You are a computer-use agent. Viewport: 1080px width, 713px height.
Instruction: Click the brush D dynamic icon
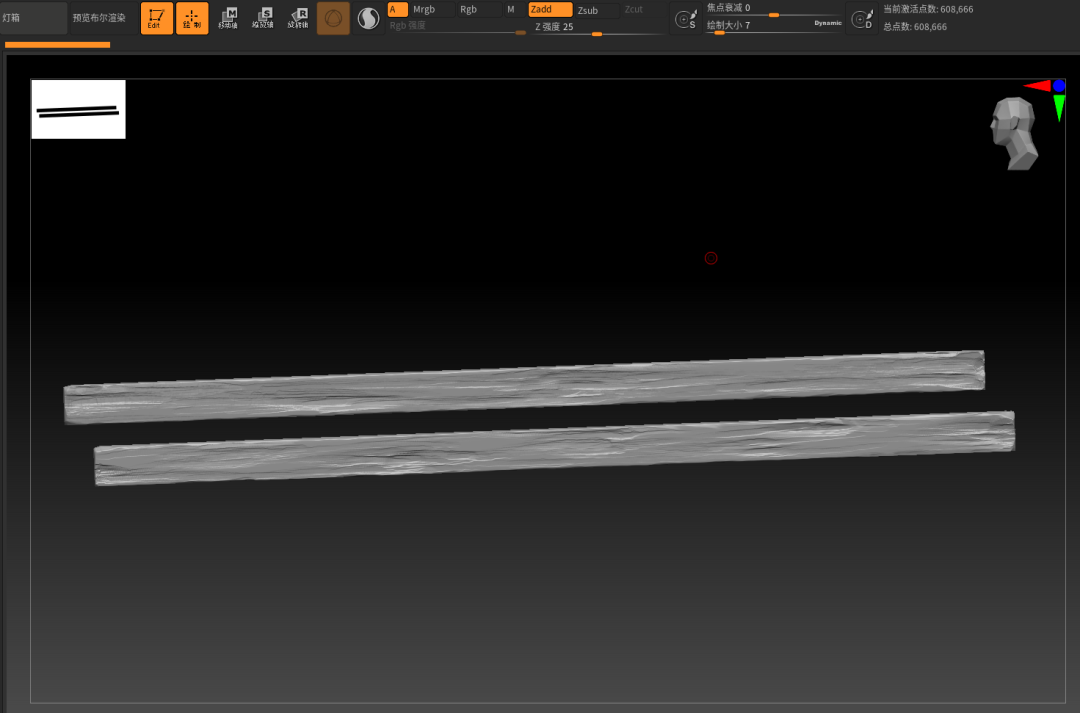[x=862, y=19]
